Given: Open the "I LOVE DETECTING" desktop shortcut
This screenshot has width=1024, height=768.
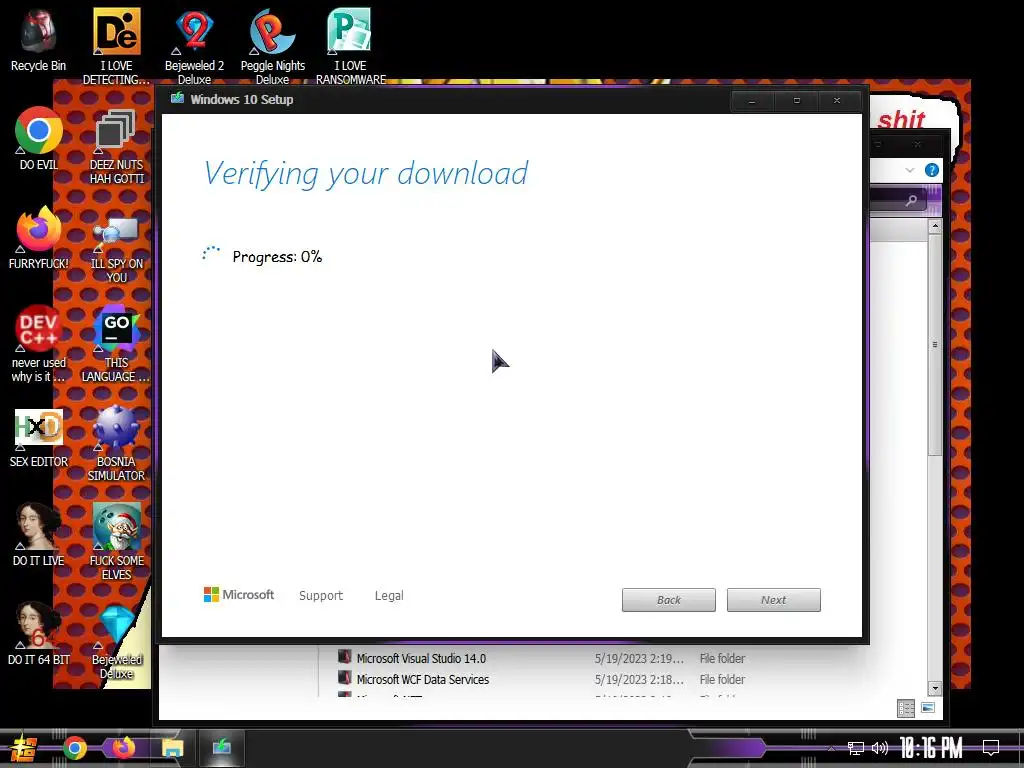Looking at the screenshot, I should tap(116, 46).
